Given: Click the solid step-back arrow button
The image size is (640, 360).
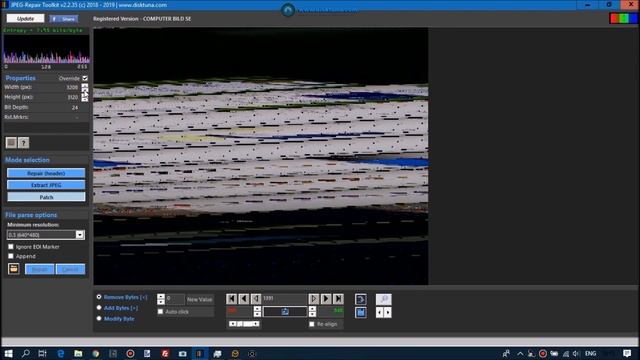Looking at the screenshot, I should coord(244,299).
